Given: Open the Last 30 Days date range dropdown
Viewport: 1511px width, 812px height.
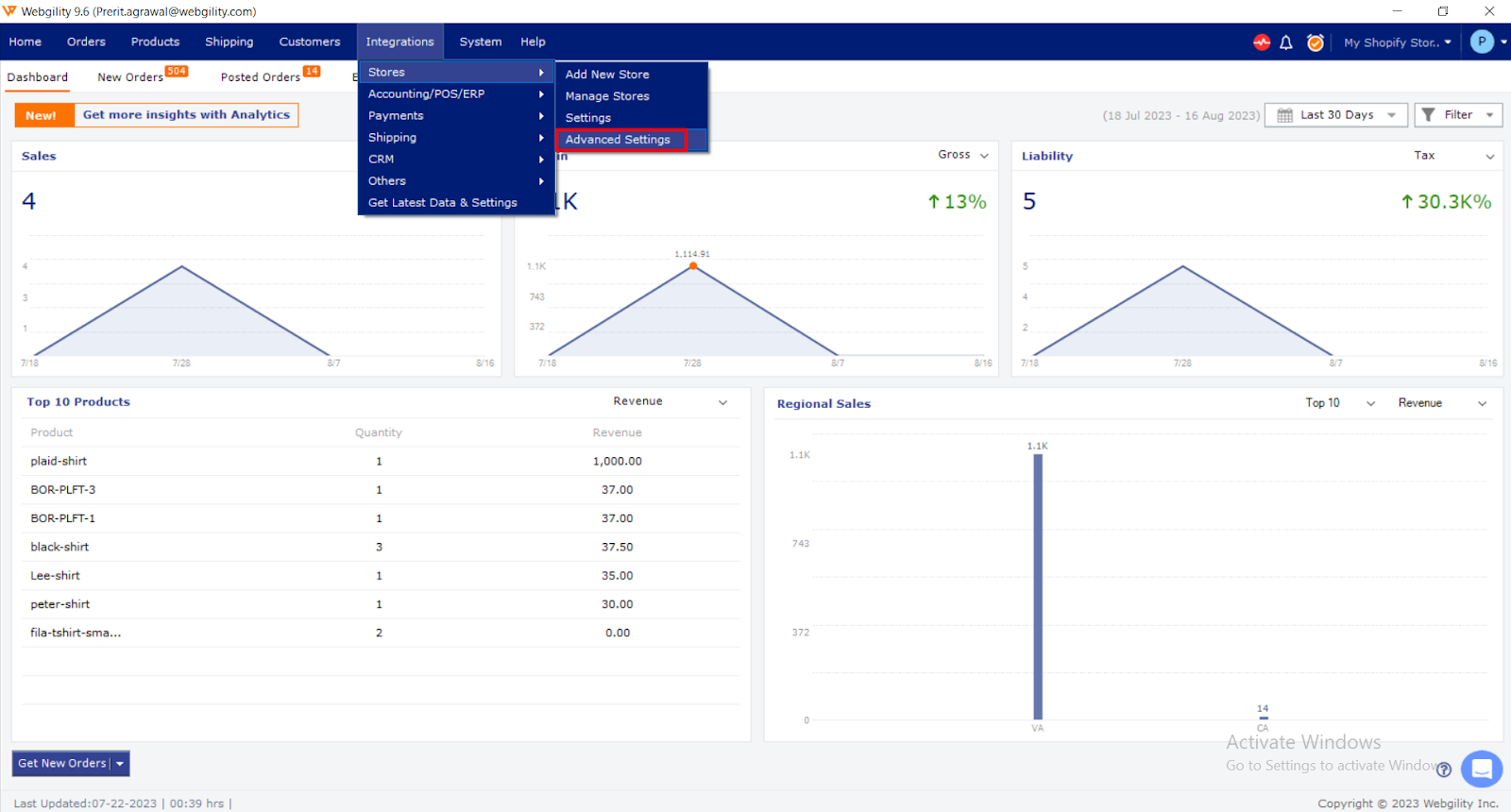Looking at the screenshot, I should pos(1336,115).
